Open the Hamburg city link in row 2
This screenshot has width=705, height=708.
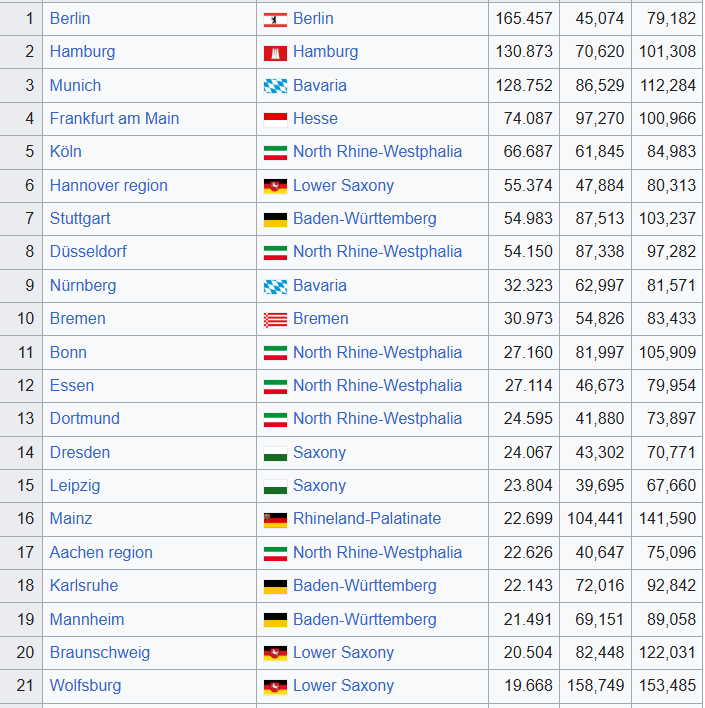pyautogui.click(x=82, y=52)
